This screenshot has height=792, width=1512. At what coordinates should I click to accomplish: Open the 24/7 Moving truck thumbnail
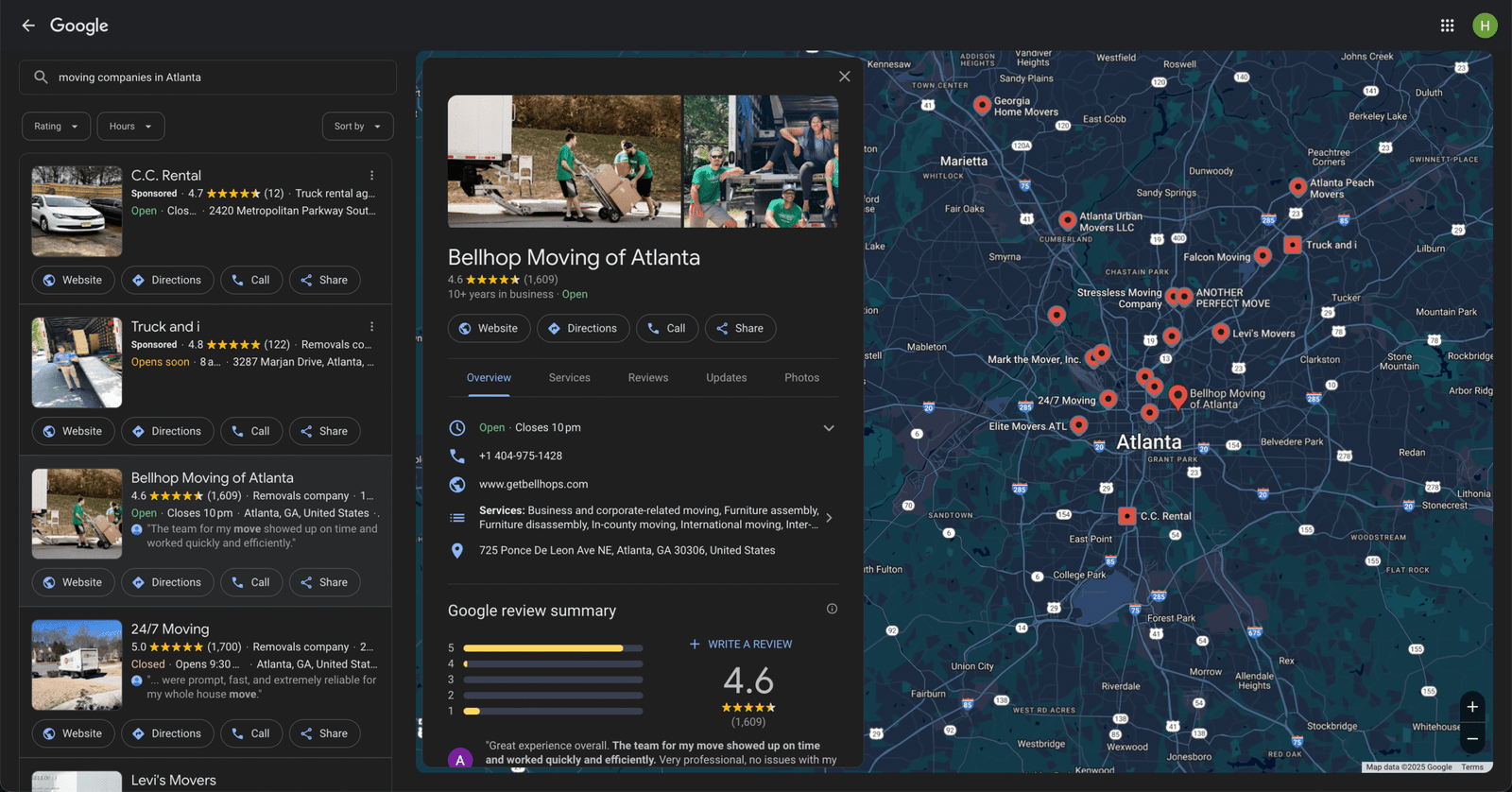77,665
